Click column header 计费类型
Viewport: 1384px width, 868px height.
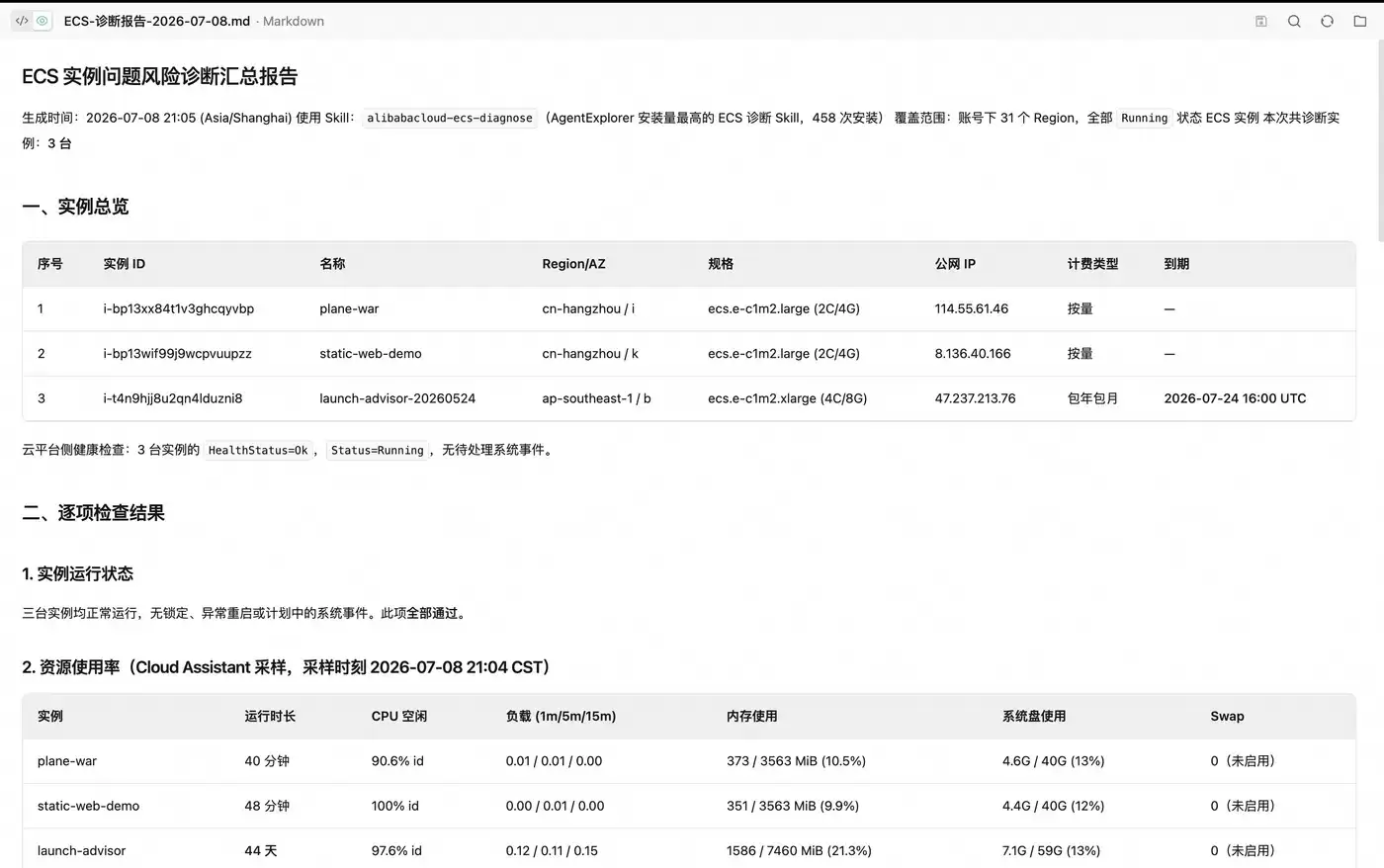pyautogui.click(x=1092, y=264)
